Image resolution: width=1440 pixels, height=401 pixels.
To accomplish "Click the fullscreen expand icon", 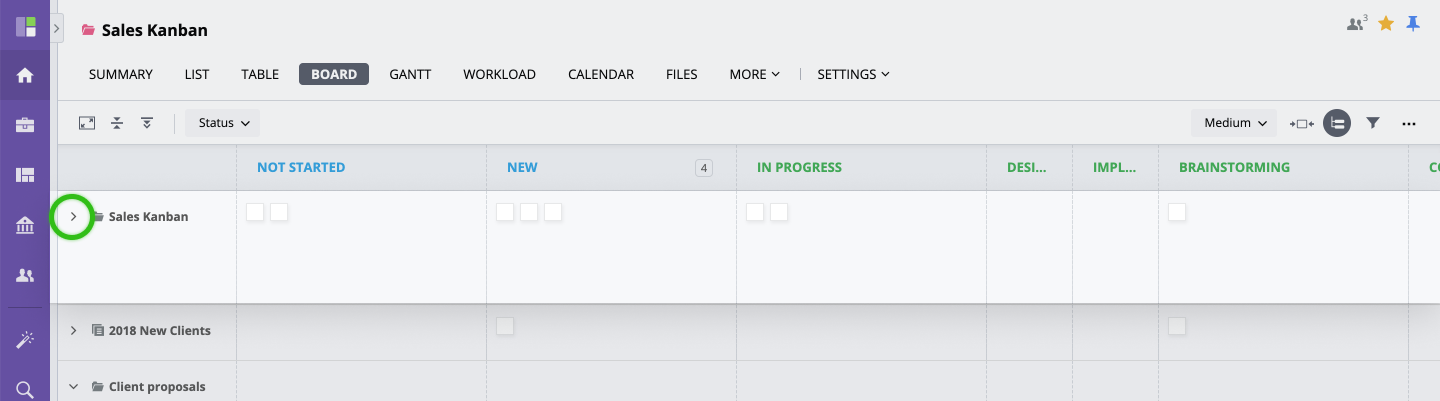I will click(87, 123).
